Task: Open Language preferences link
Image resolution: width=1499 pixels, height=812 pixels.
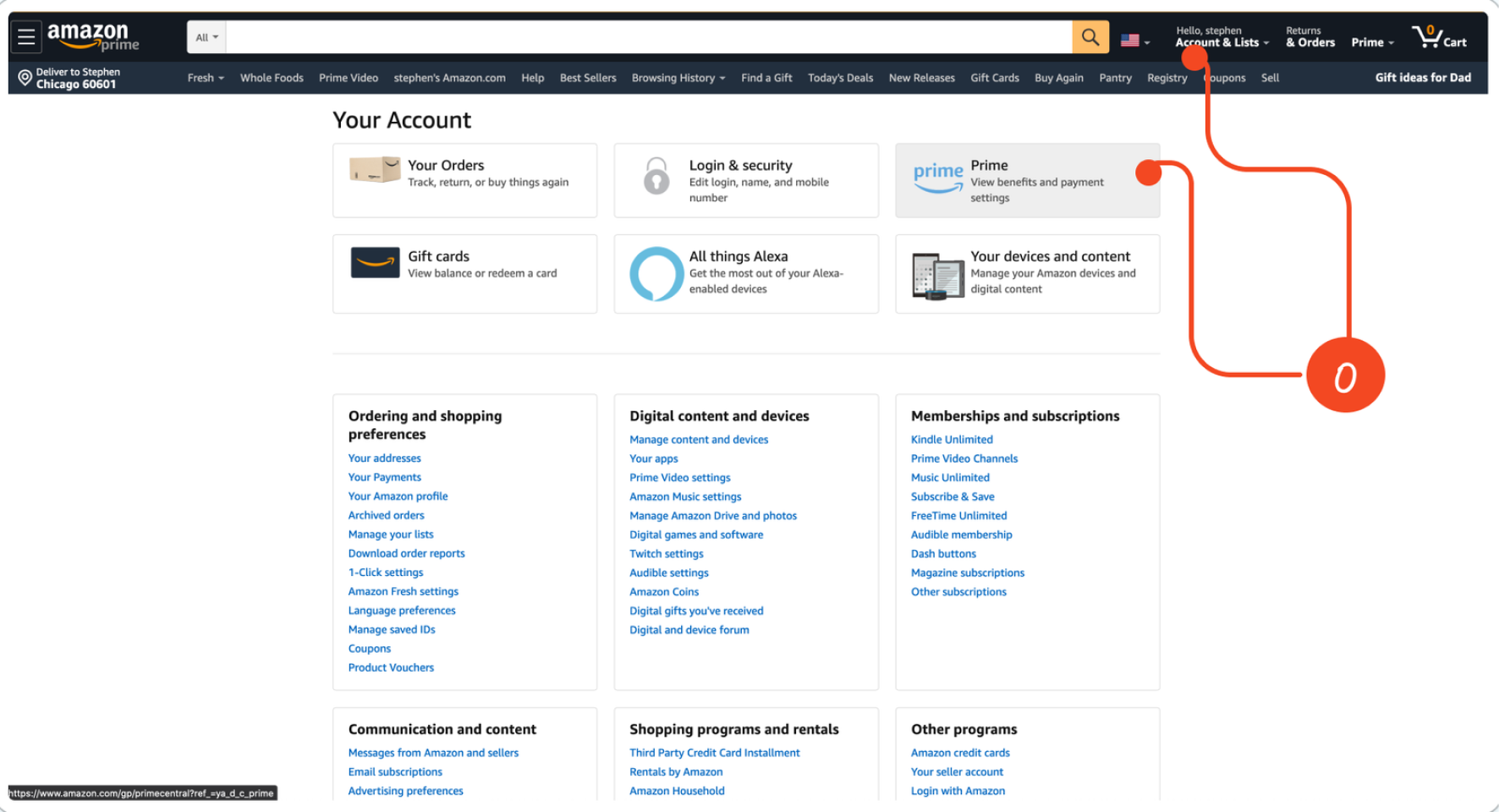Action: tap(402, 611)
